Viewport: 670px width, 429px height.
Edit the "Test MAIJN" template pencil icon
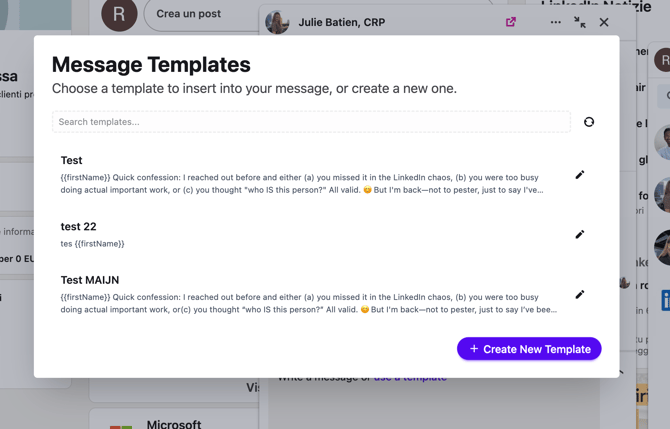580,295
